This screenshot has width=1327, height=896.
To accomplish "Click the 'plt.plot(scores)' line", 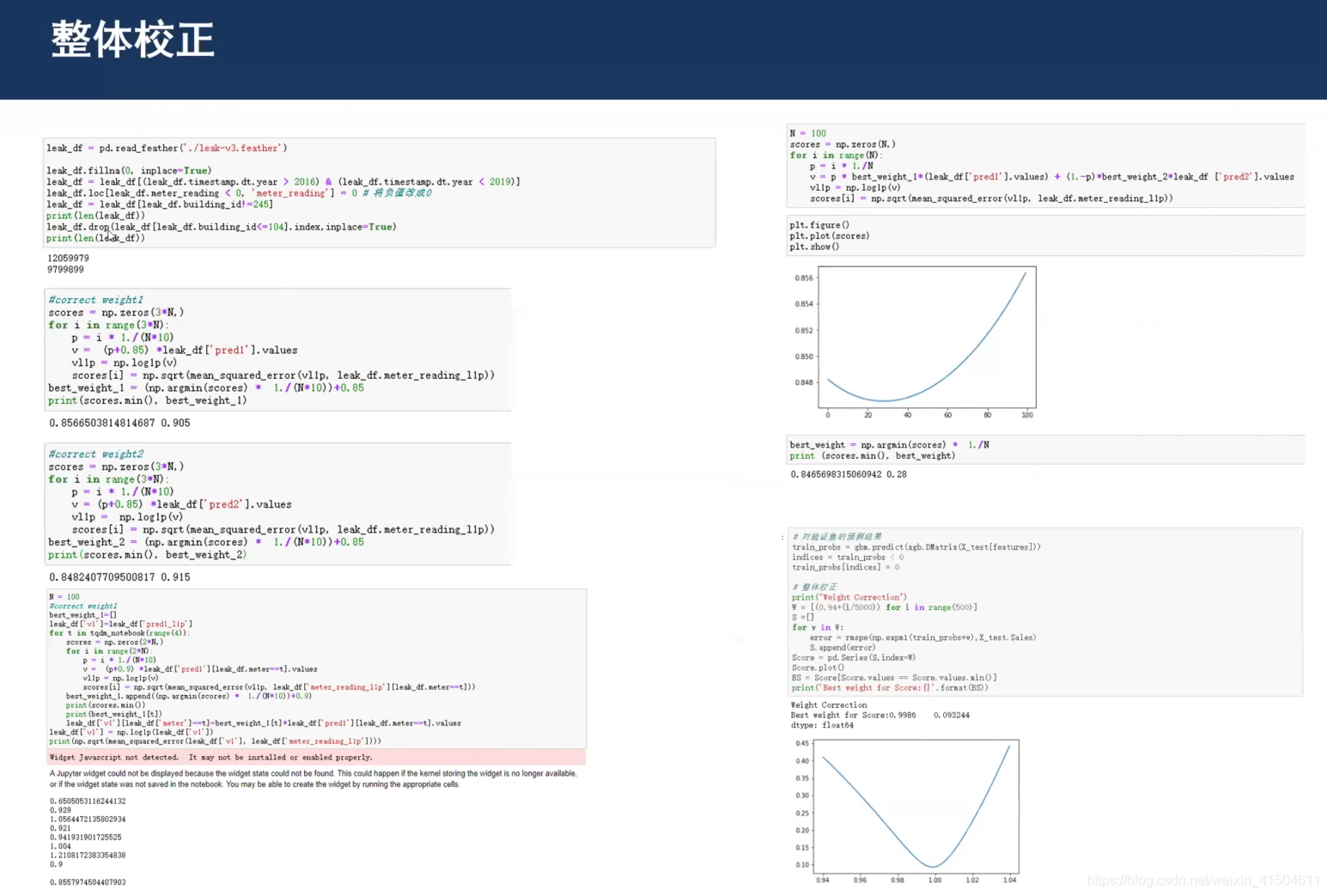I will [830, 235].
